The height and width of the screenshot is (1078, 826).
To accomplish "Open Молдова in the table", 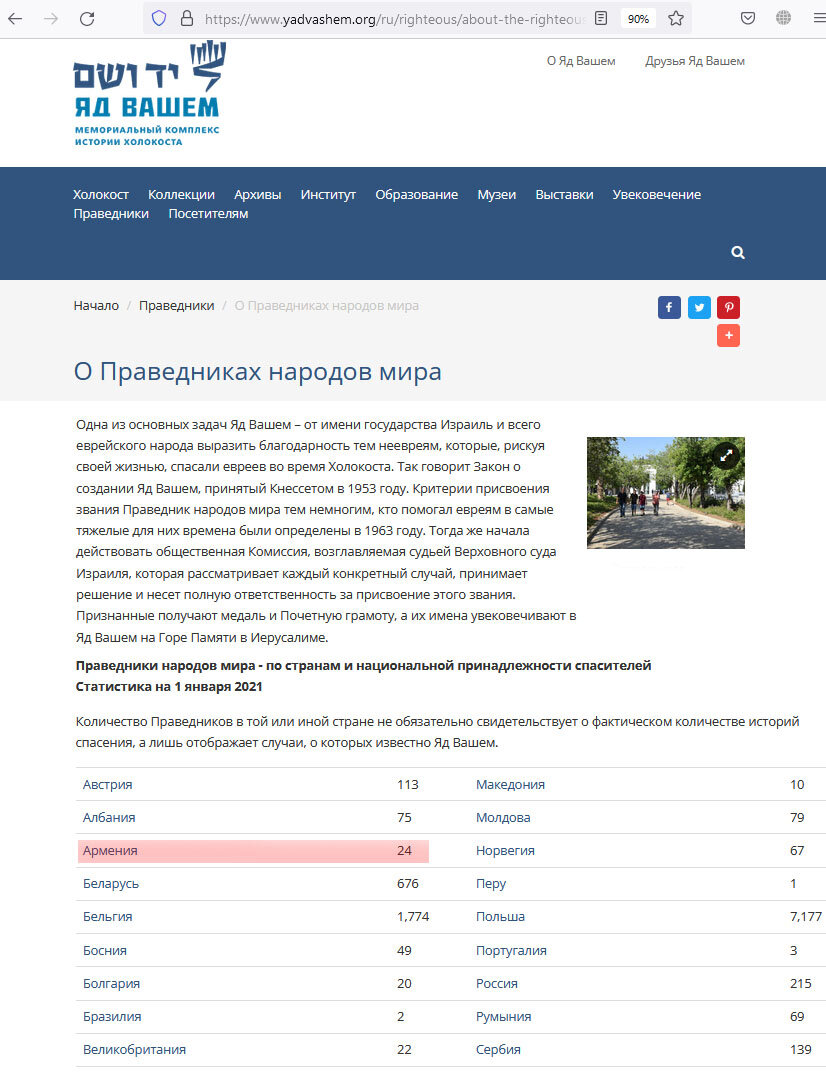I will coord(503,817).
